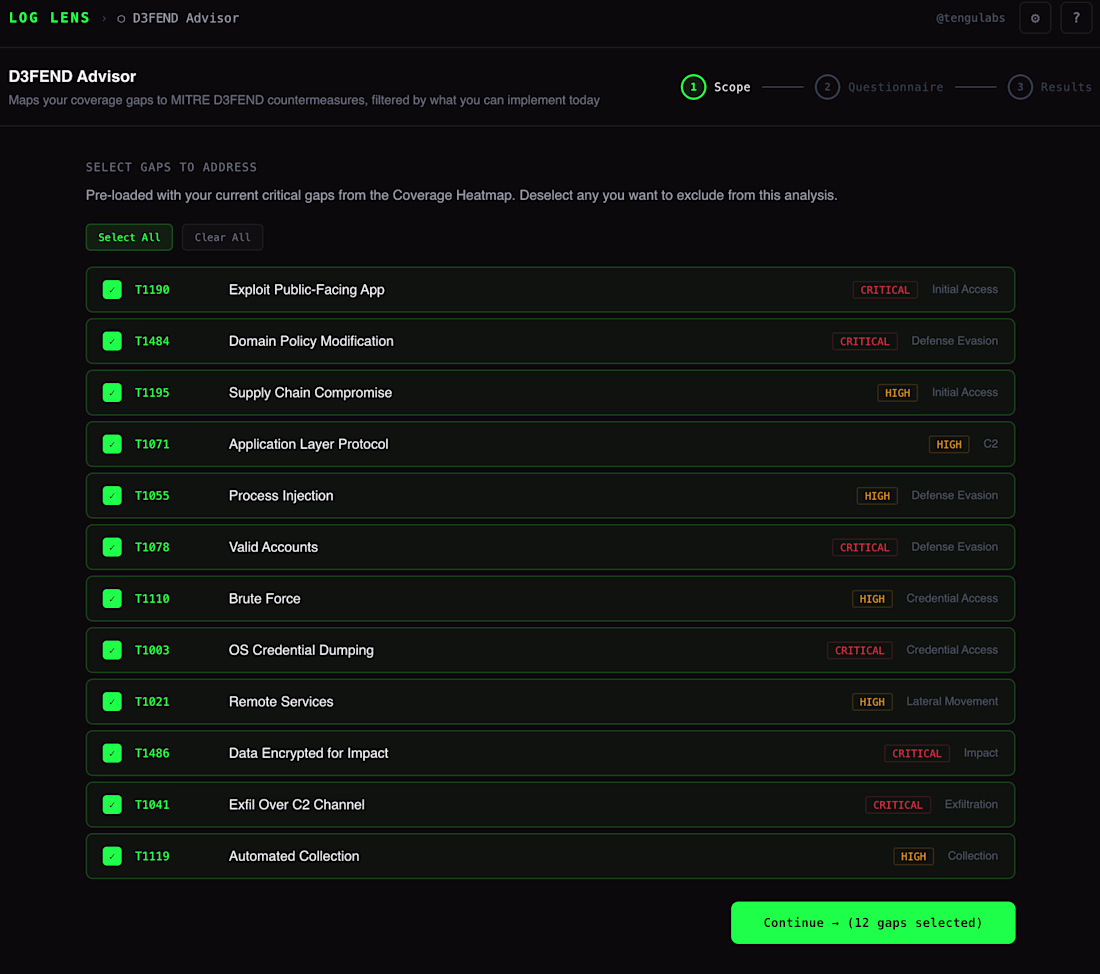Click the 'Remote Services' name
Screen dimensions: 1100x974
pyautogui.click(x=281, y=702)
